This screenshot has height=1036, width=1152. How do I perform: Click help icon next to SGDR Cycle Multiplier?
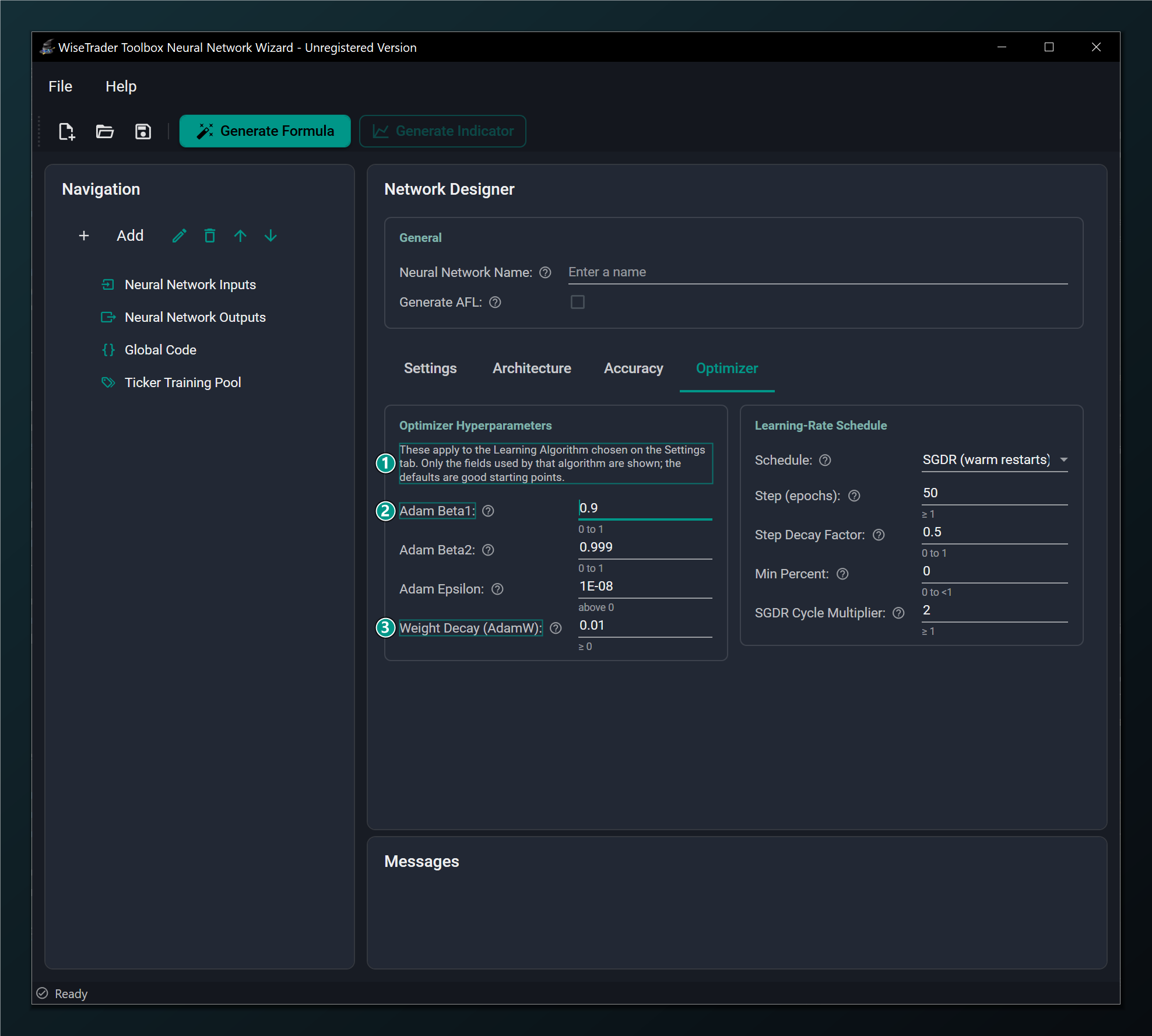click(898, 613)
